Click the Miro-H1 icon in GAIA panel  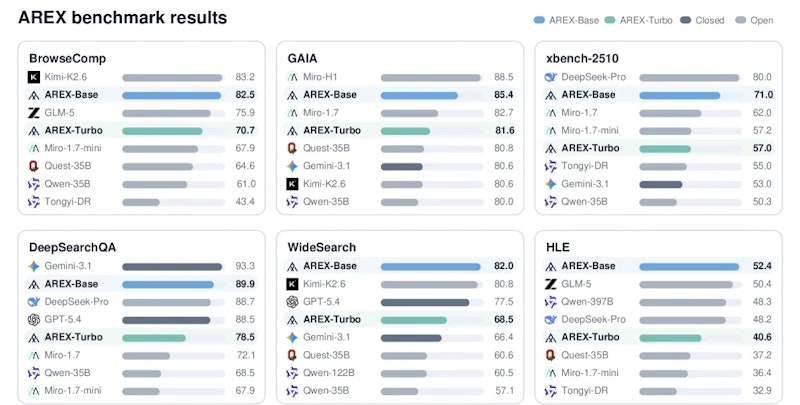[x=292, y=77]
